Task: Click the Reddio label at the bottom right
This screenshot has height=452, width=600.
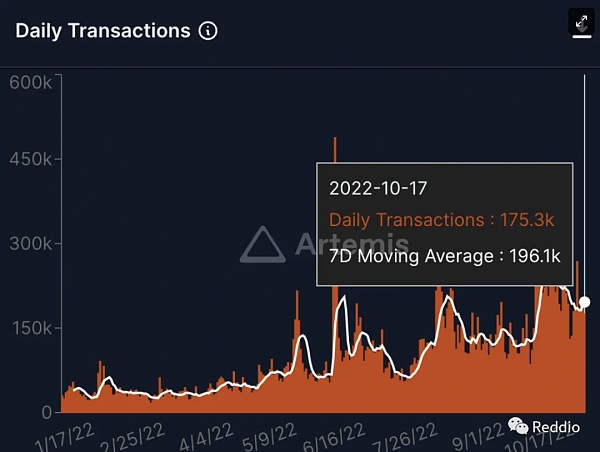Action: coord(556,427)
